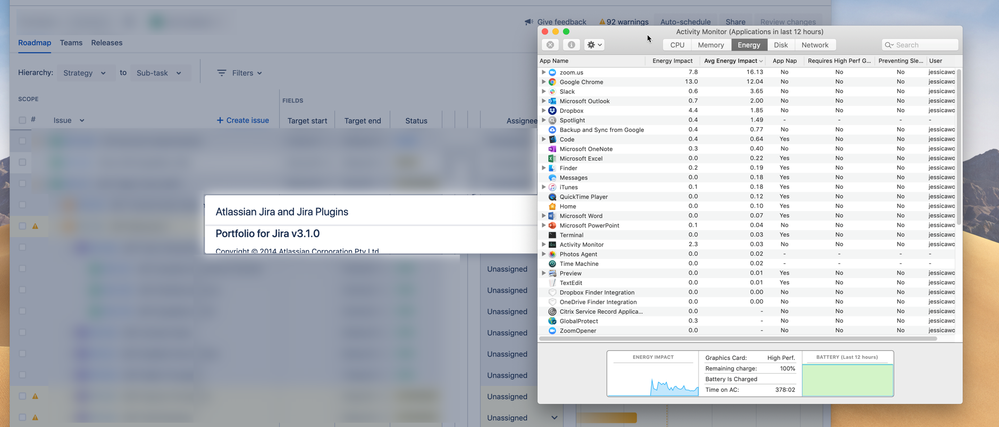Click the Preview app icon
Screen dimensions: 999x427
(552, 273)
